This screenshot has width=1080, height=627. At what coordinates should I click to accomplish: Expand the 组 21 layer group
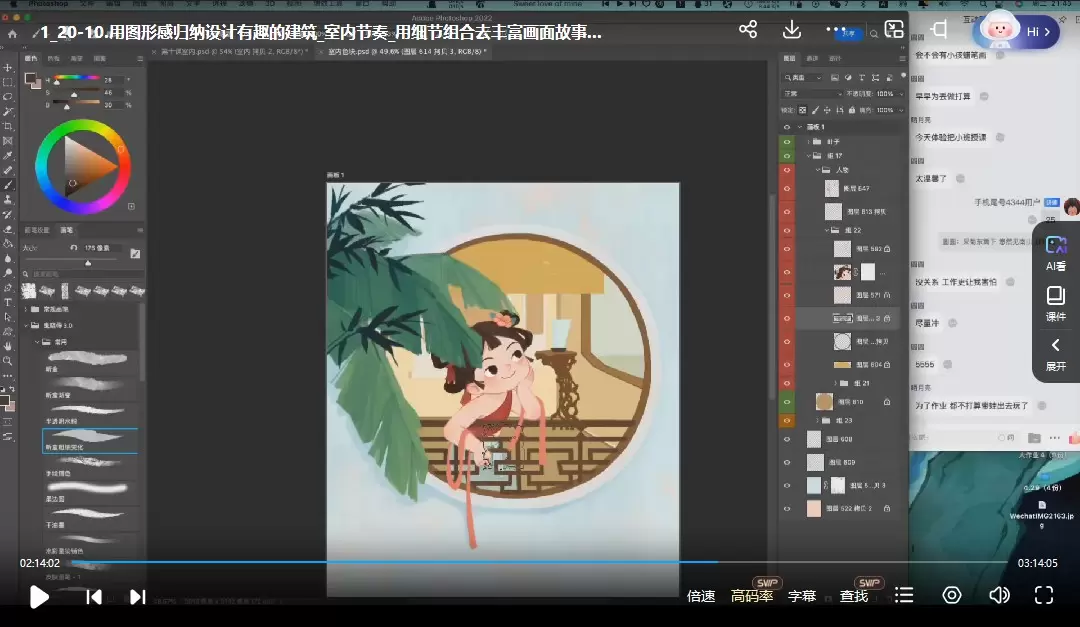tap(835, 383)
